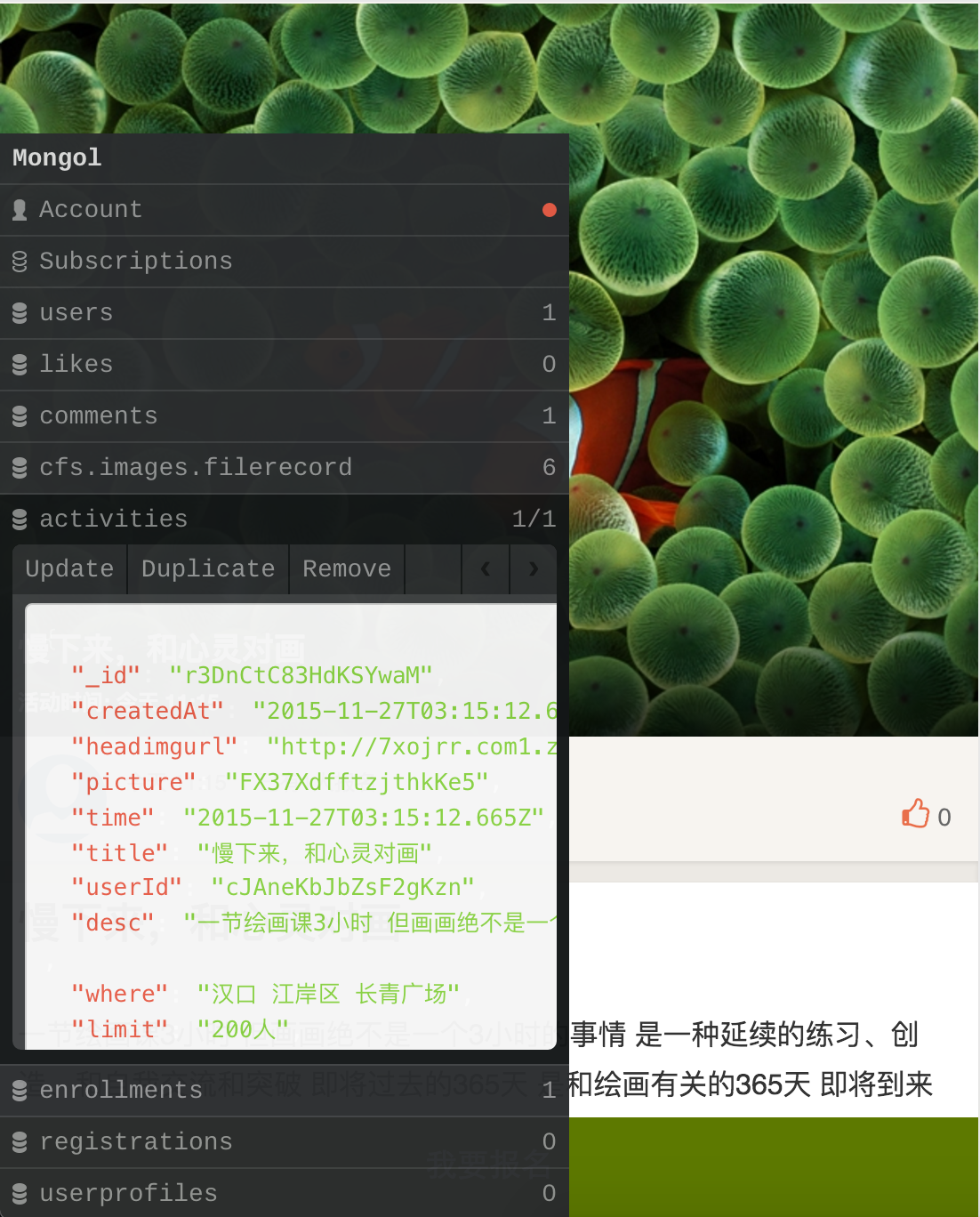Expand the comments collection
Screen dimensions: 980x1217
pos(285,416)
